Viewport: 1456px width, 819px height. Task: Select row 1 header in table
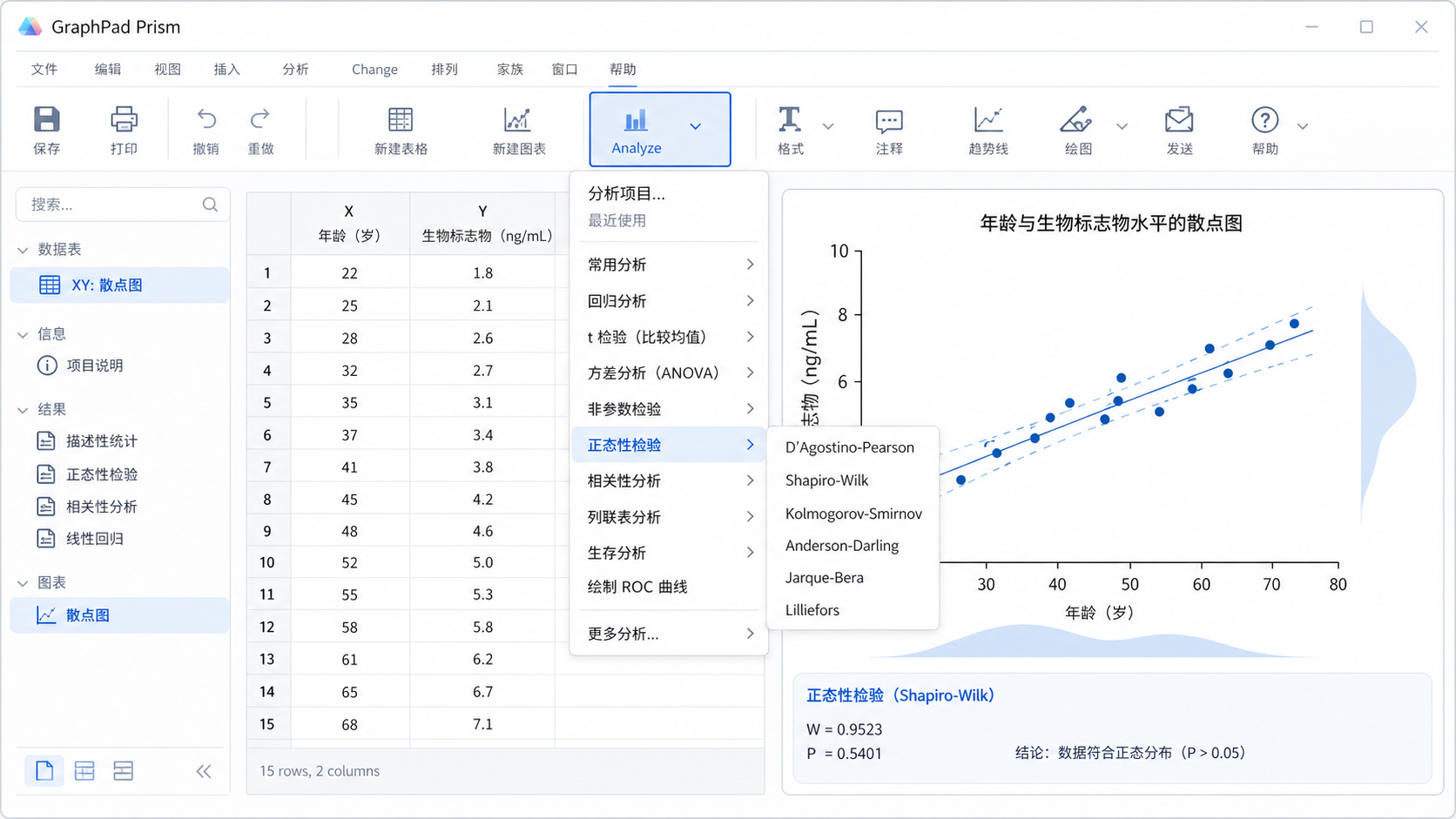(267, 273)
